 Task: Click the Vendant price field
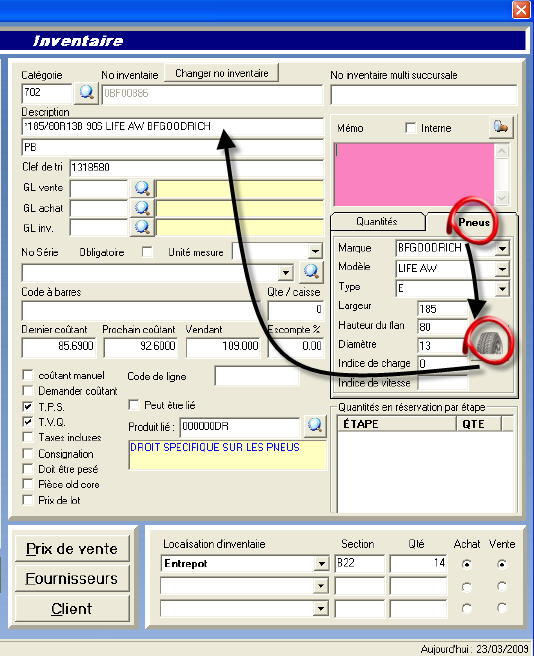(223, 346)
